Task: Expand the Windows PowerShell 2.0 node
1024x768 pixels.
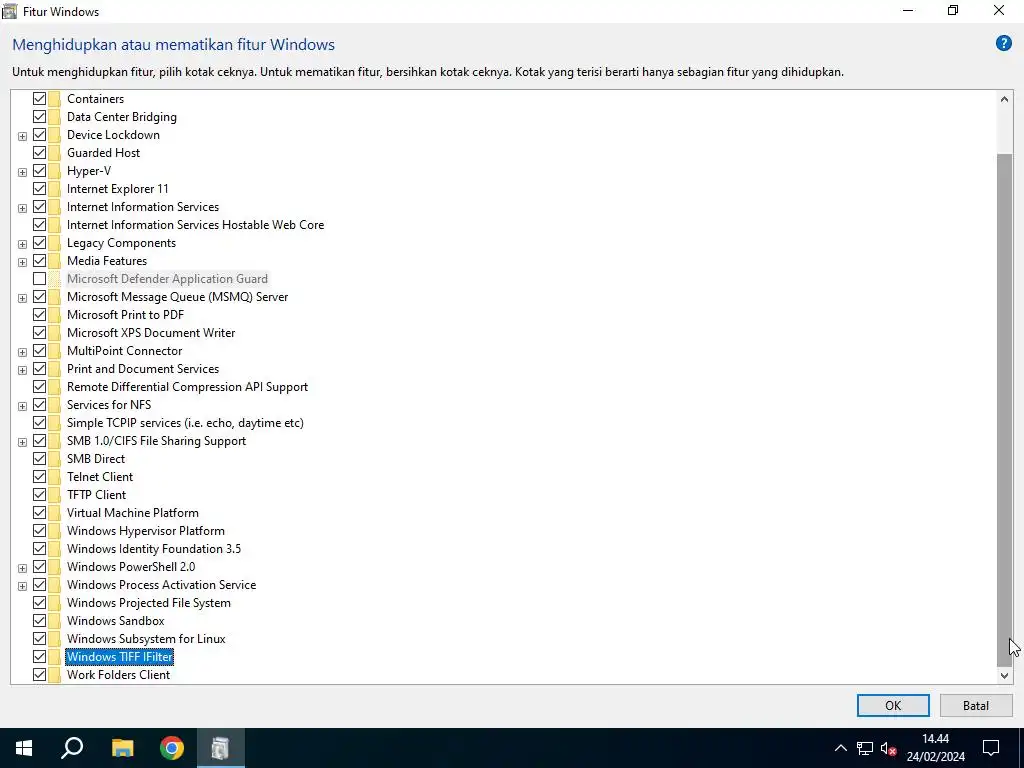Action: pyautogui.click(x=22, y=568)
